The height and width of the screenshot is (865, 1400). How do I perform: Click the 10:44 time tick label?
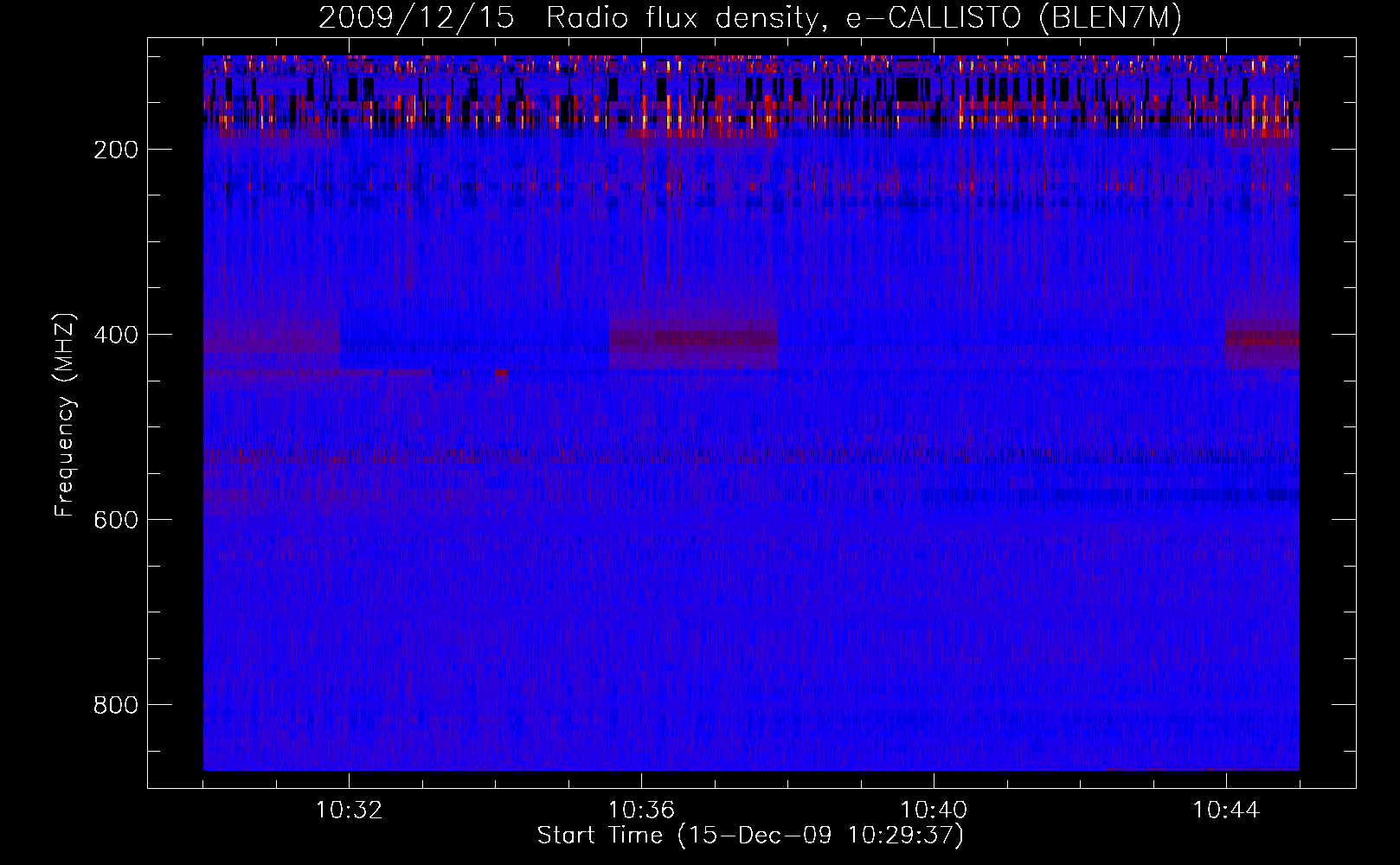tap(1226, 811)
